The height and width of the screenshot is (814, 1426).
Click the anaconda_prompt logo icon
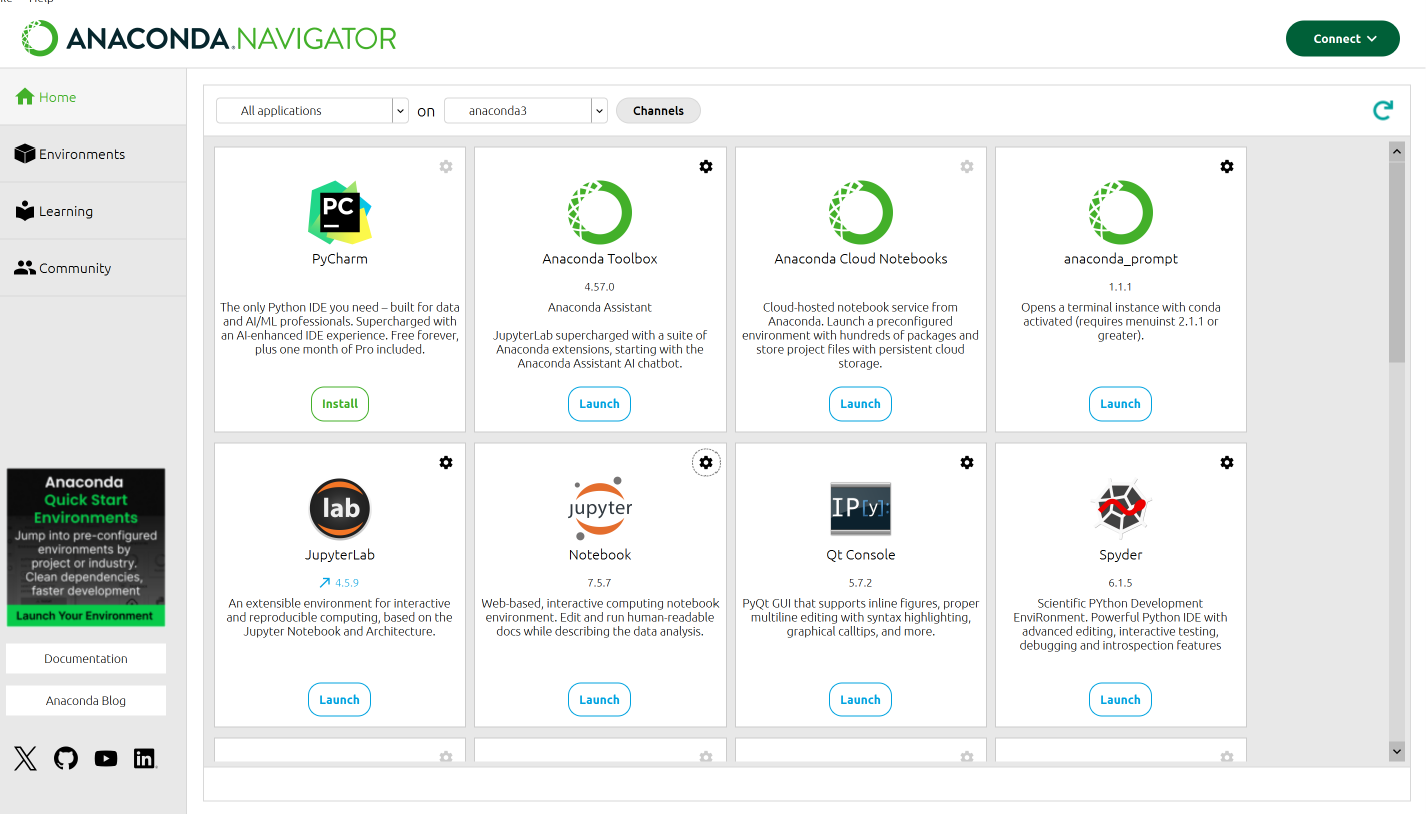point(1121,213)
